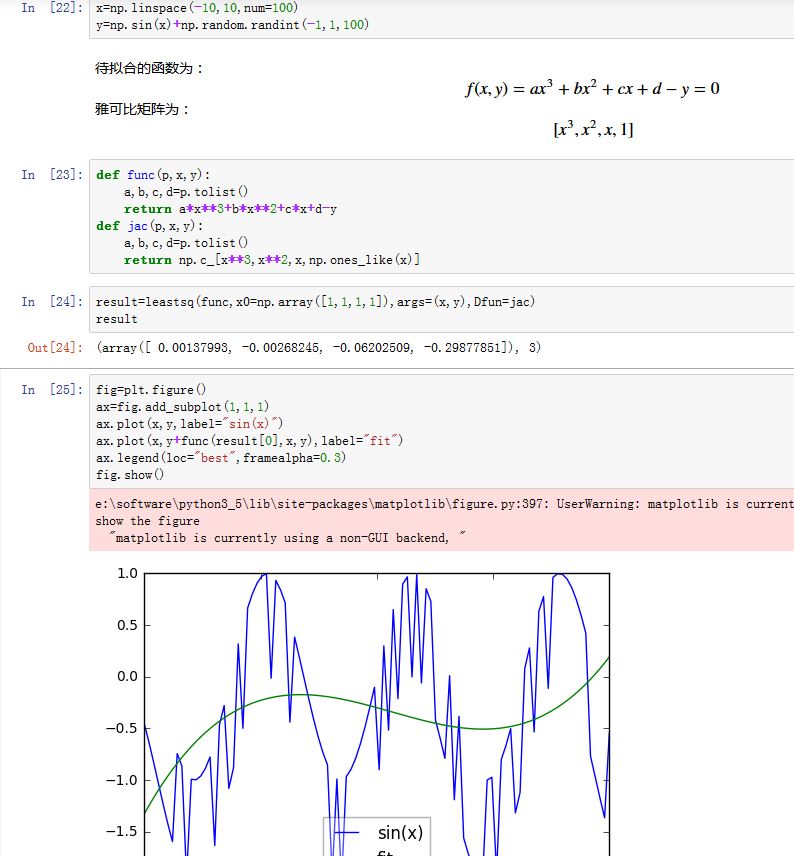Click the Jacobian matrix [x³, x², x, 1] formula
This screenshot has height=856, width=794.
(592, 130)
